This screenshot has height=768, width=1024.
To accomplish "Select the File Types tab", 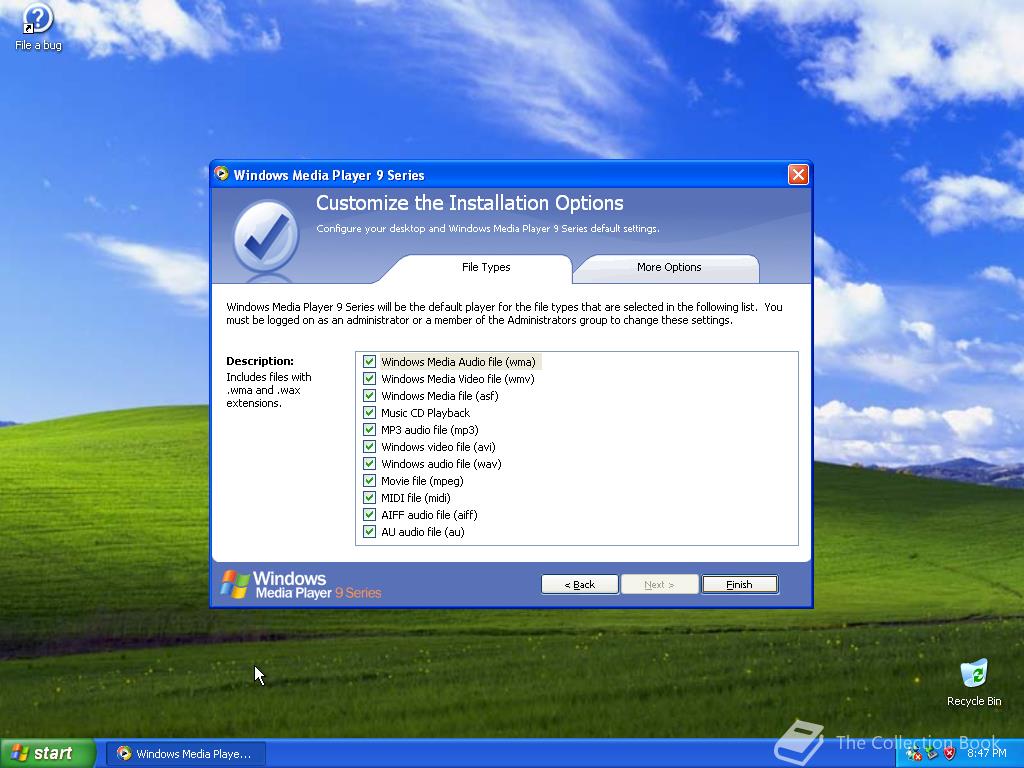I will pos(485,267).
